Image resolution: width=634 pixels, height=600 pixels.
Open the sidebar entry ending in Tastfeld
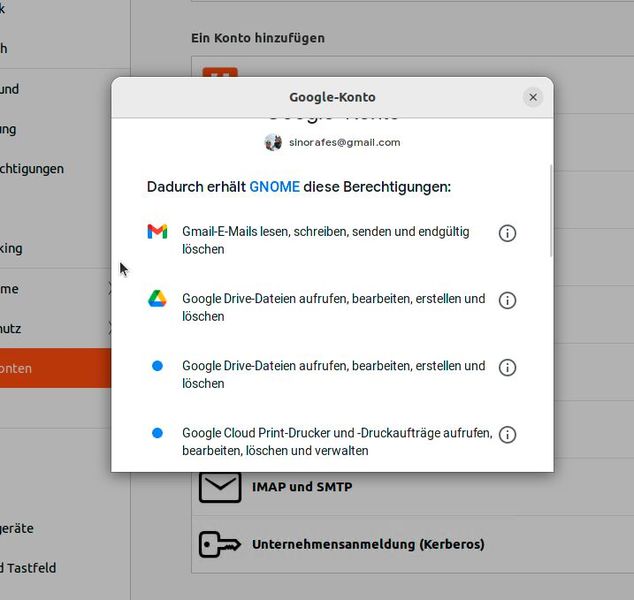click(x=65, y=568)
